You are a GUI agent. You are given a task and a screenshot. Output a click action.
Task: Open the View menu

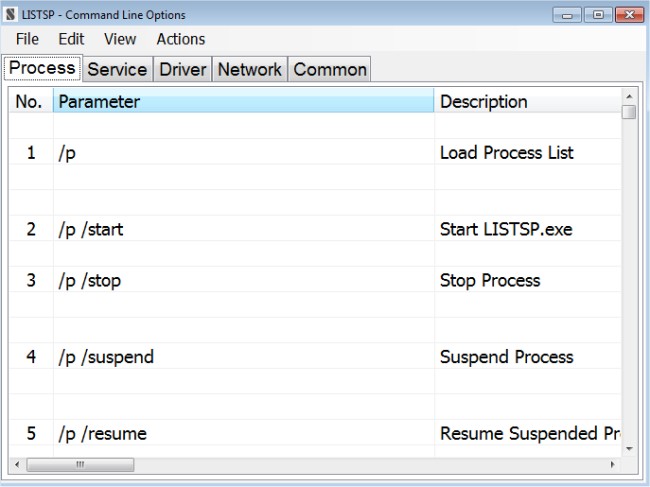pyautogui.click(x=120, y=39)
